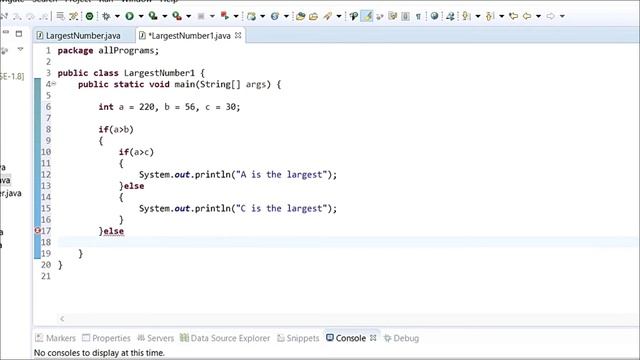Open dropdown next to New Package icon
This screenshot has height=360, width=640.
(262, 16)
